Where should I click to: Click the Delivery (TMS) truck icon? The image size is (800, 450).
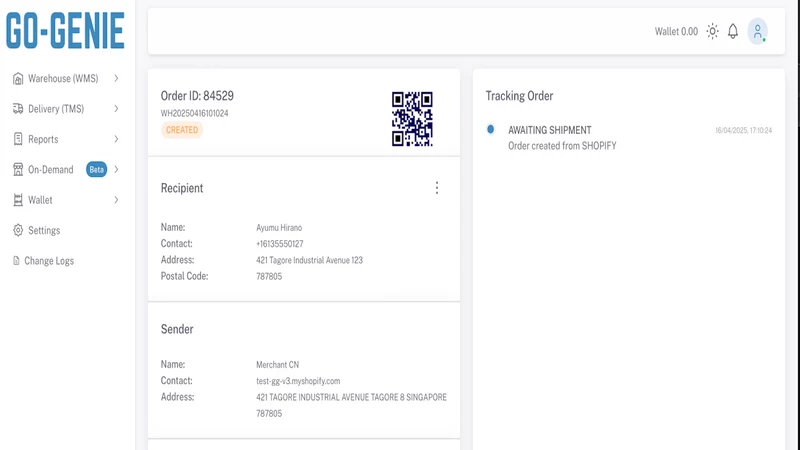point(18,109)
